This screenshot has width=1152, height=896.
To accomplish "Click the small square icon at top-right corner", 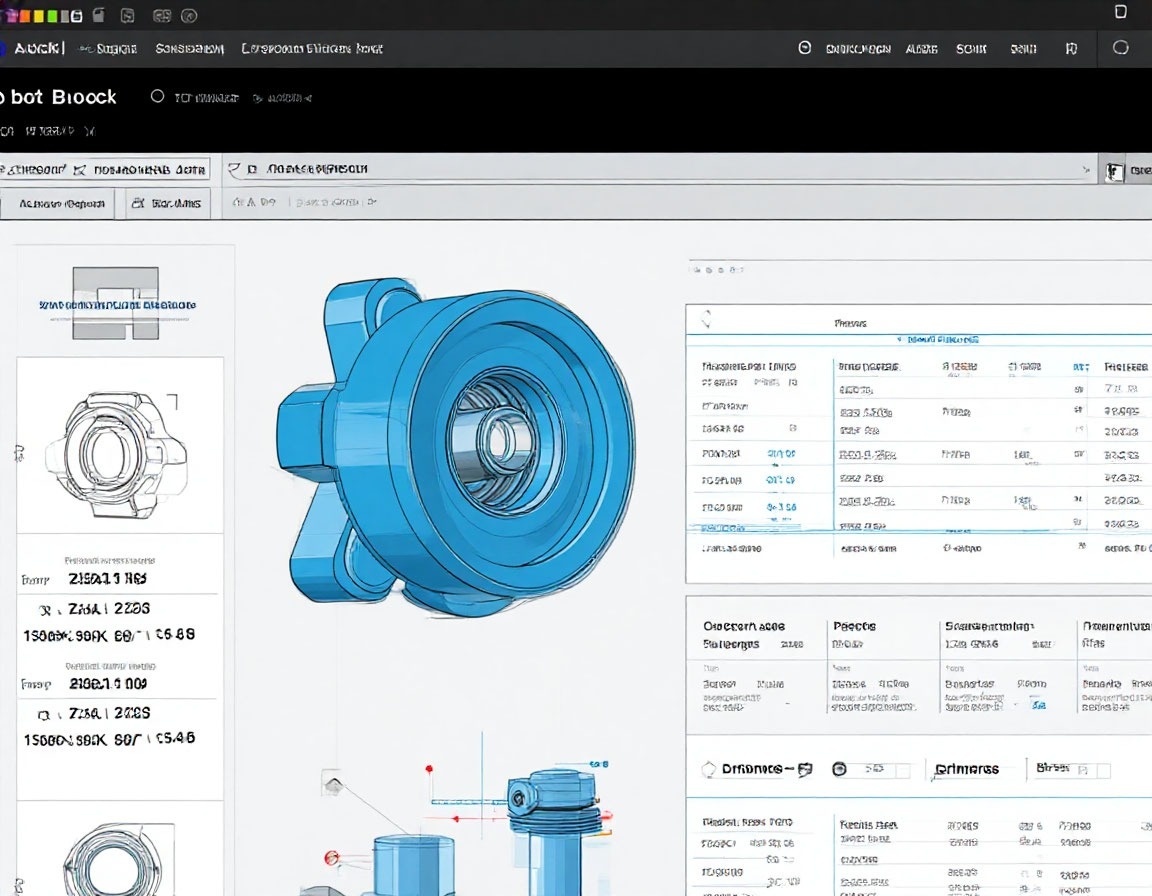I will click(1120, 12).
